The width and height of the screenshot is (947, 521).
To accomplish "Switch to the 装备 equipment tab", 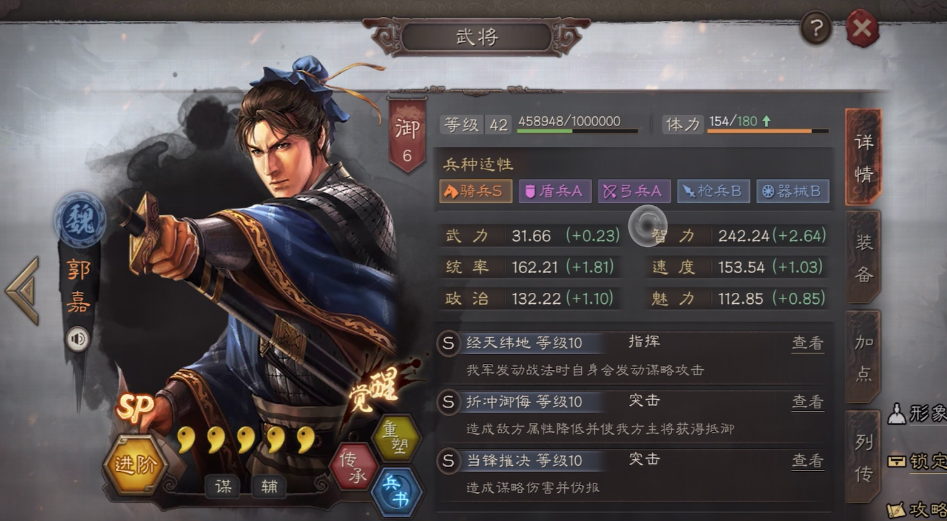I will [x=864, y=258].
